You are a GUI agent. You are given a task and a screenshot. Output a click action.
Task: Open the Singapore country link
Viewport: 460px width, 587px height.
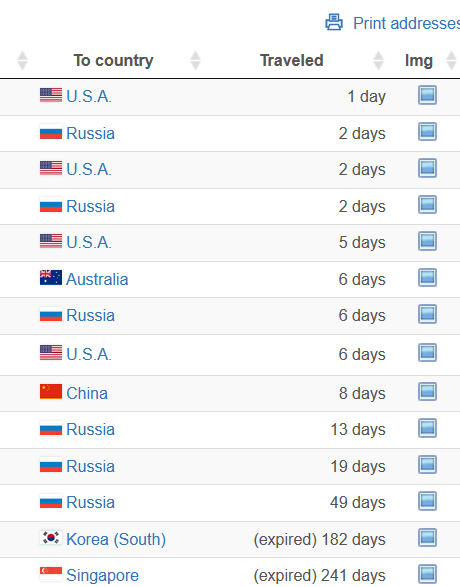[102, 575]
